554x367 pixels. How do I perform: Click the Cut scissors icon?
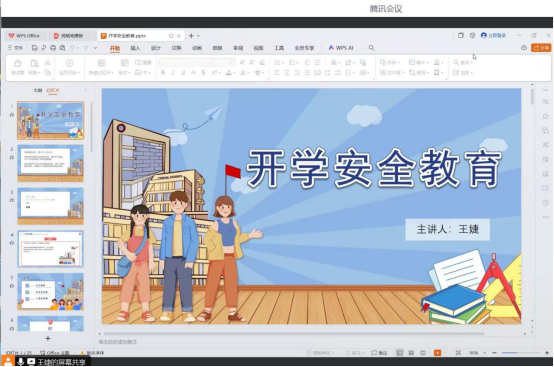47,63
